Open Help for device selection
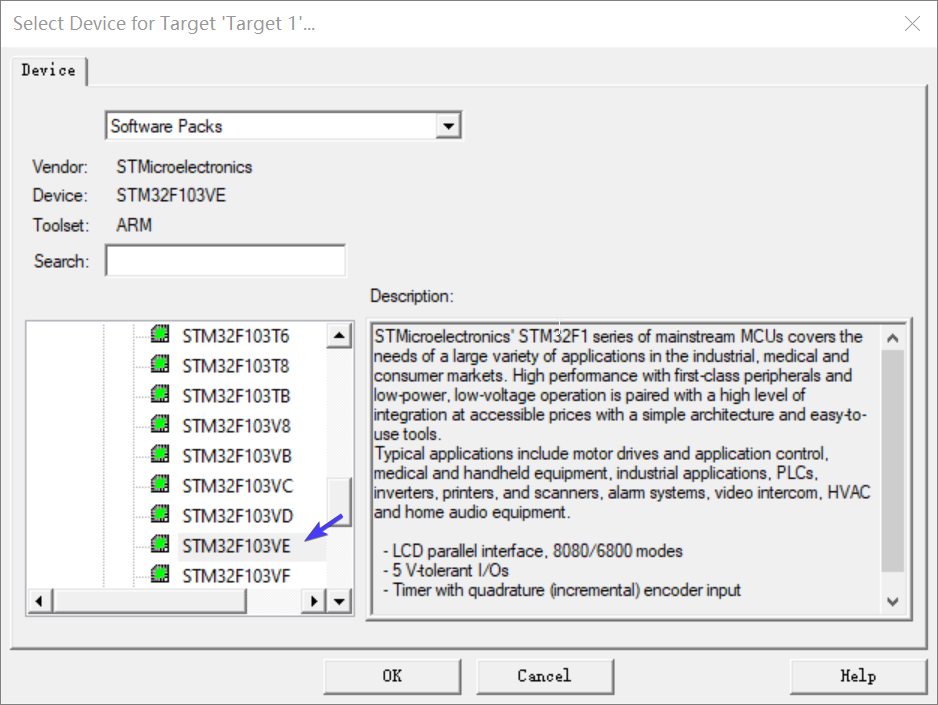 point(858,676)
